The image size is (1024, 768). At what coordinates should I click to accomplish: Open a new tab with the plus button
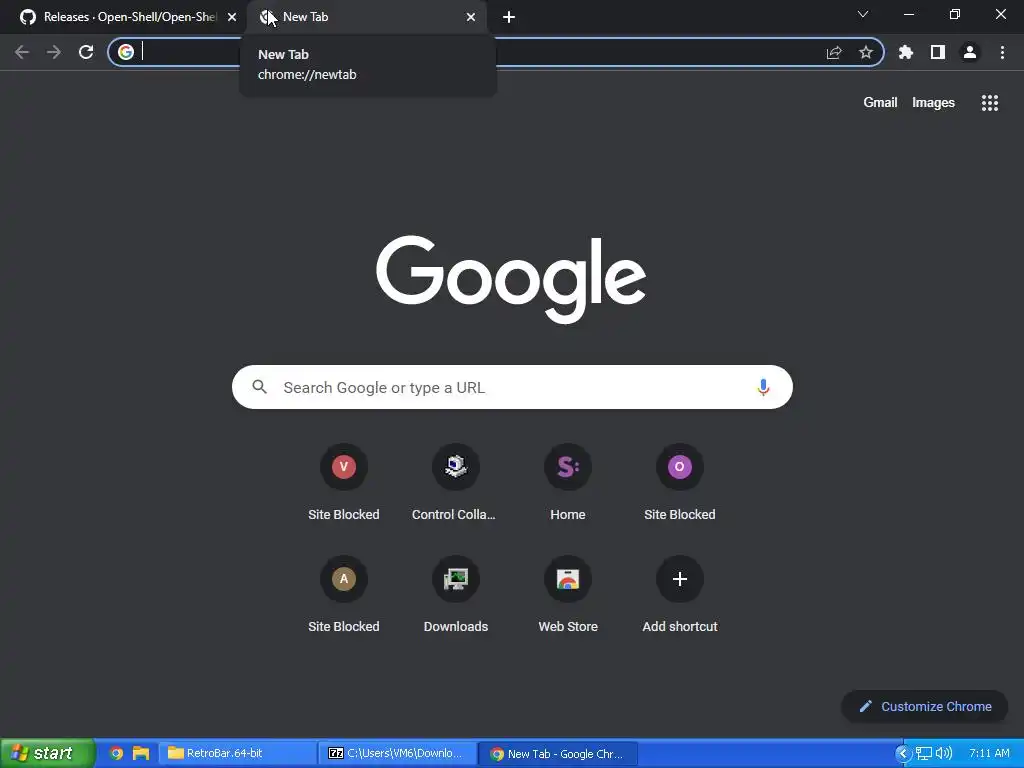[509, 17]
